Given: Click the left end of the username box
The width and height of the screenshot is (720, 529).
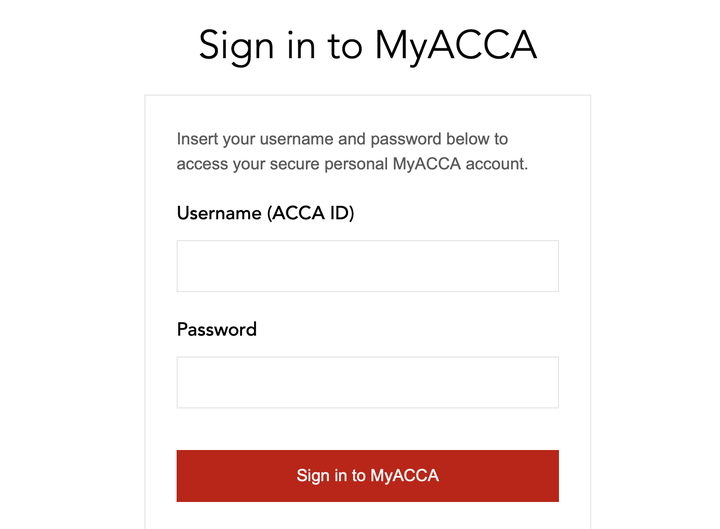Looking at the screenshot, I should pyautogui.click(x=192, y=266).
